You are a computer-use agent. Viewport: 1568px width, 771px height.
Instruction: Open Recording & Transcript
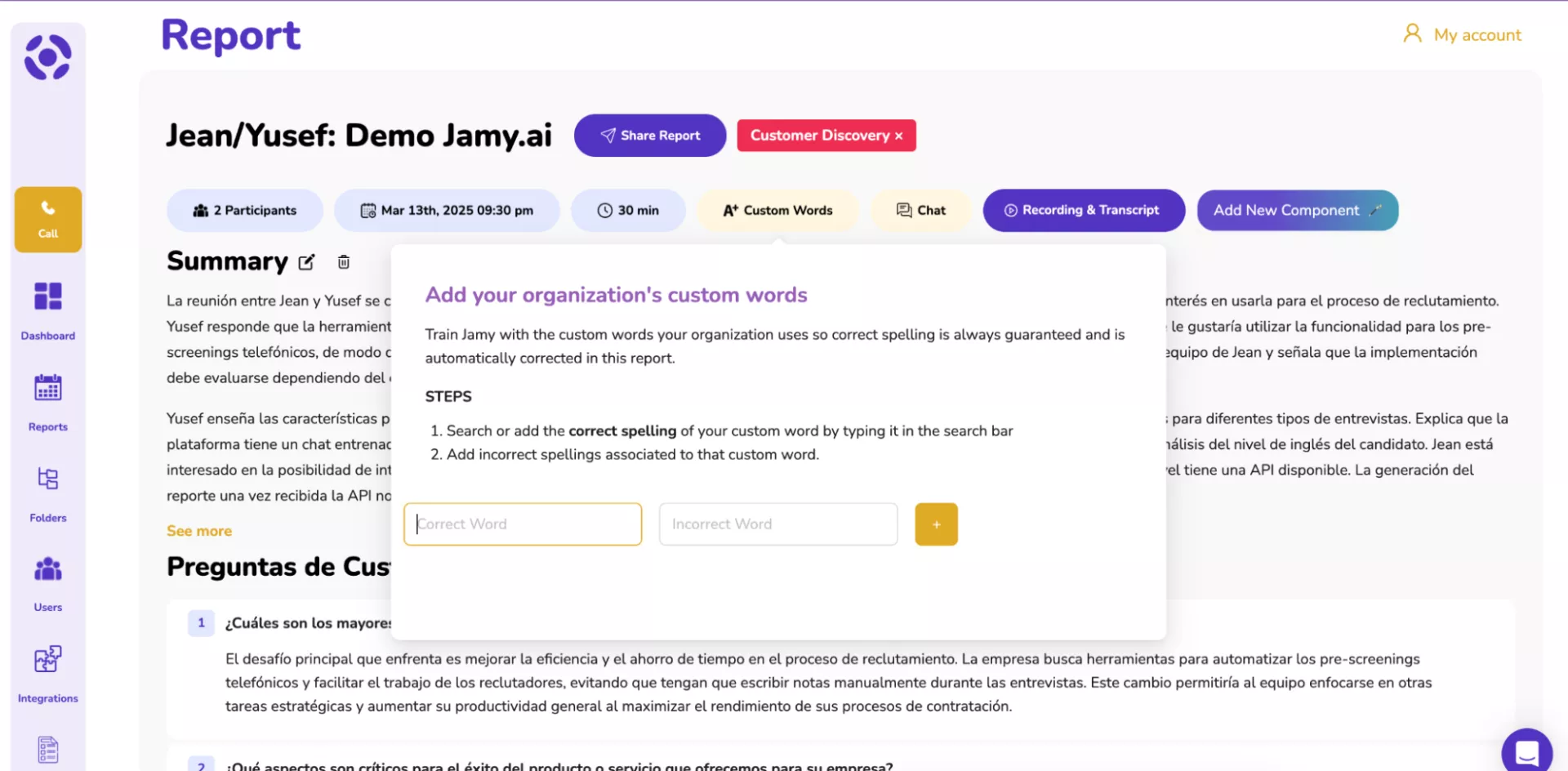1083,211
